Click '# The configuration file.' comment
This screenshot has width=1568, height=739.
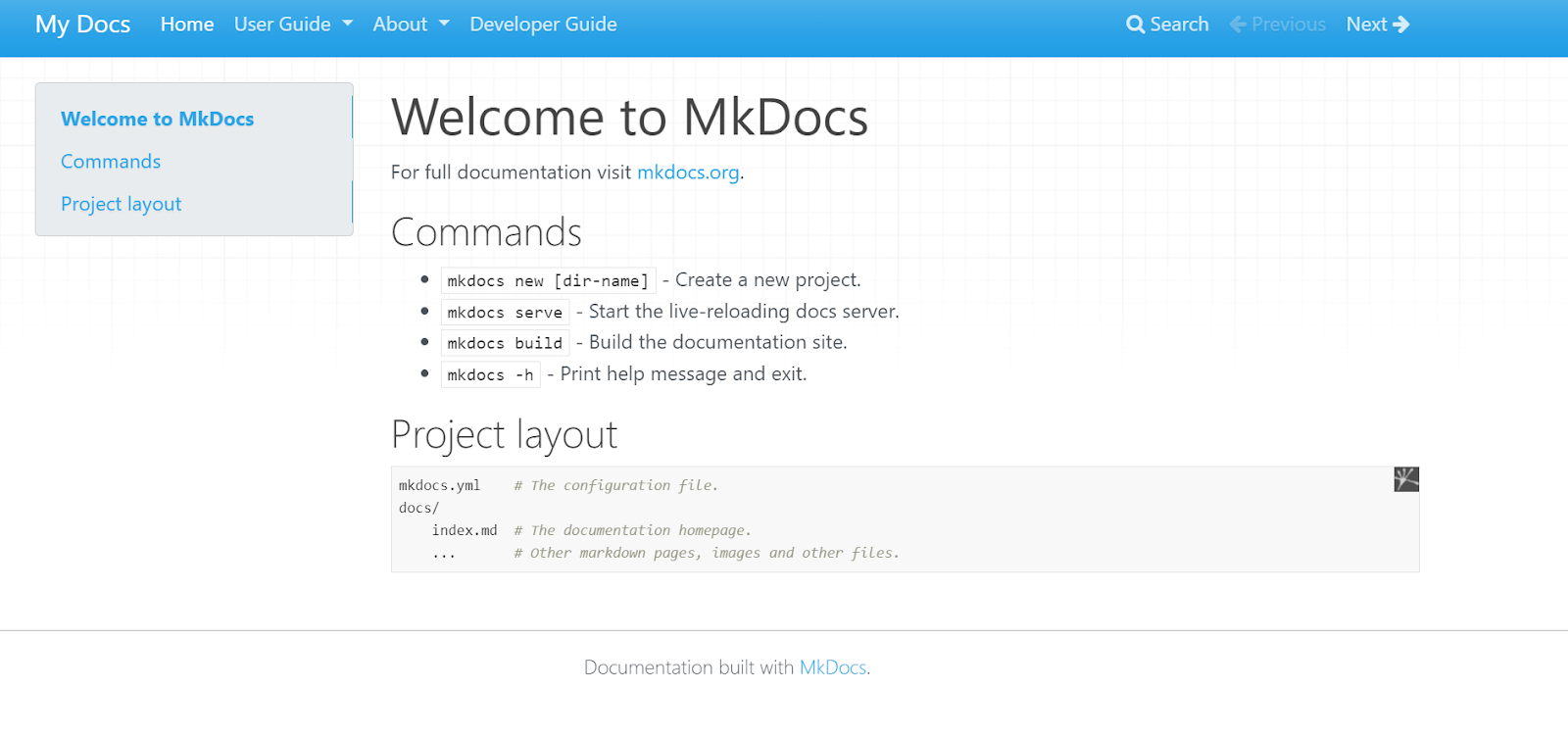(x=616, y=485)
